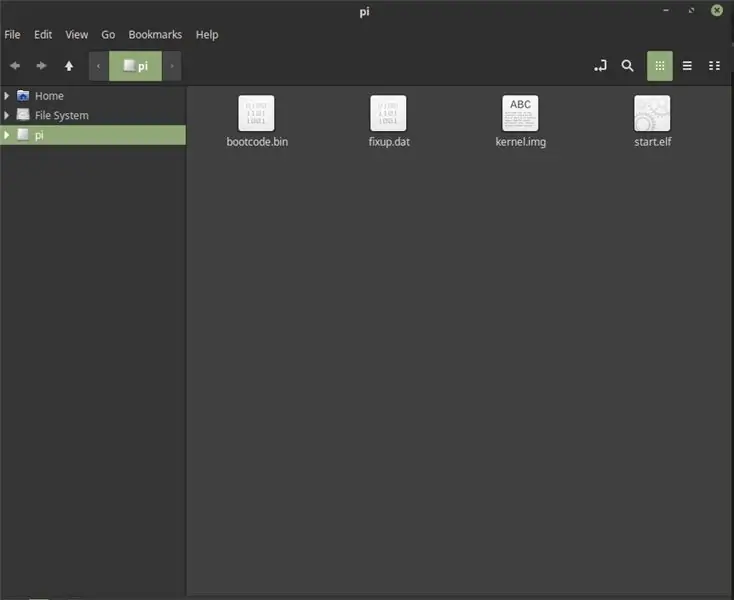Maximize the pi window

[691, 10]
